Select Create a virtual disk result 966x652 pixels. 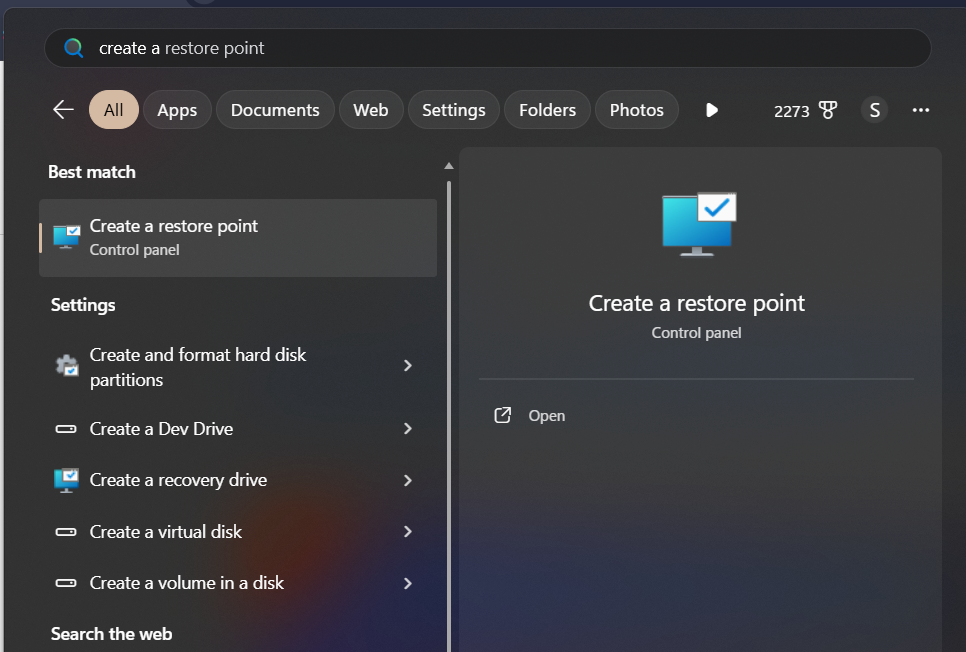click(238, 531)
